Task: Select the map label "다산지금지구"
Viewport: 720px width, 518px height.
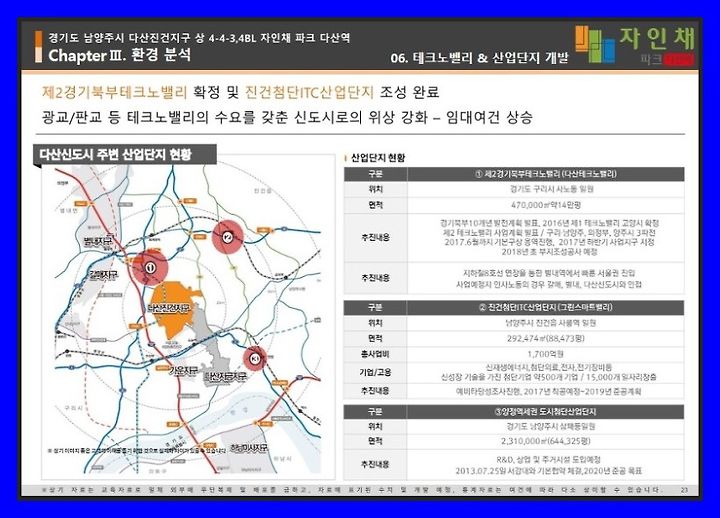Action: tap(225, 377)
